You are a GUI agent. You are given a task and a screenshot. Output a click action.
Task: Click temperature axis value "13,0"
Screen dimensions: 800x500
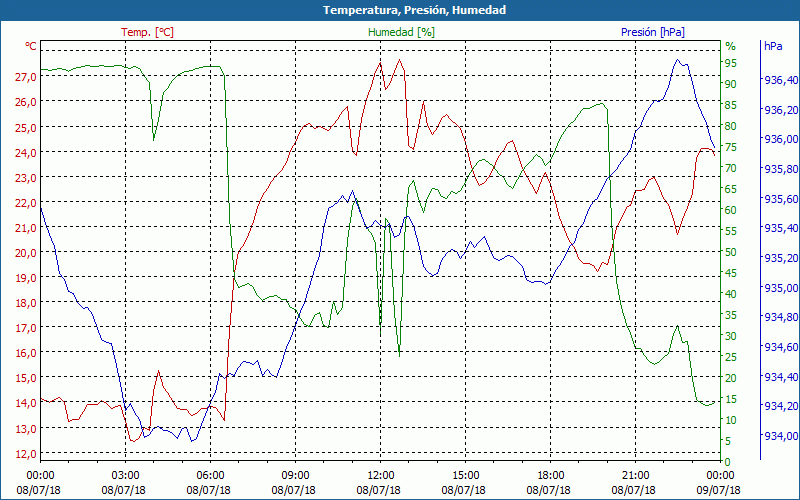26,428
